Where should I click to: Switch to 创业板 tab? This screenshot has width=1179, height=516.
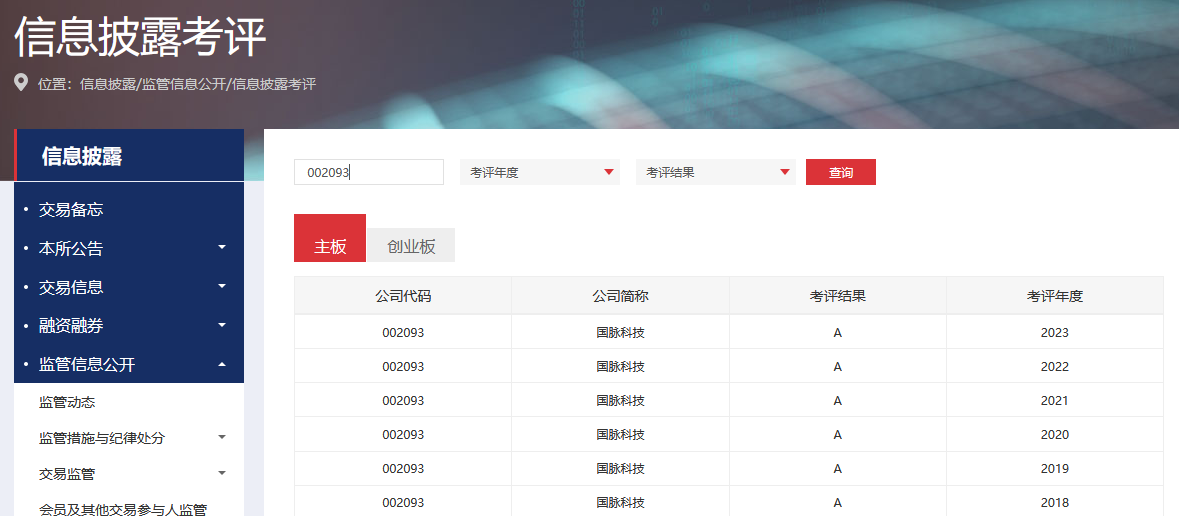click(411, 246)
